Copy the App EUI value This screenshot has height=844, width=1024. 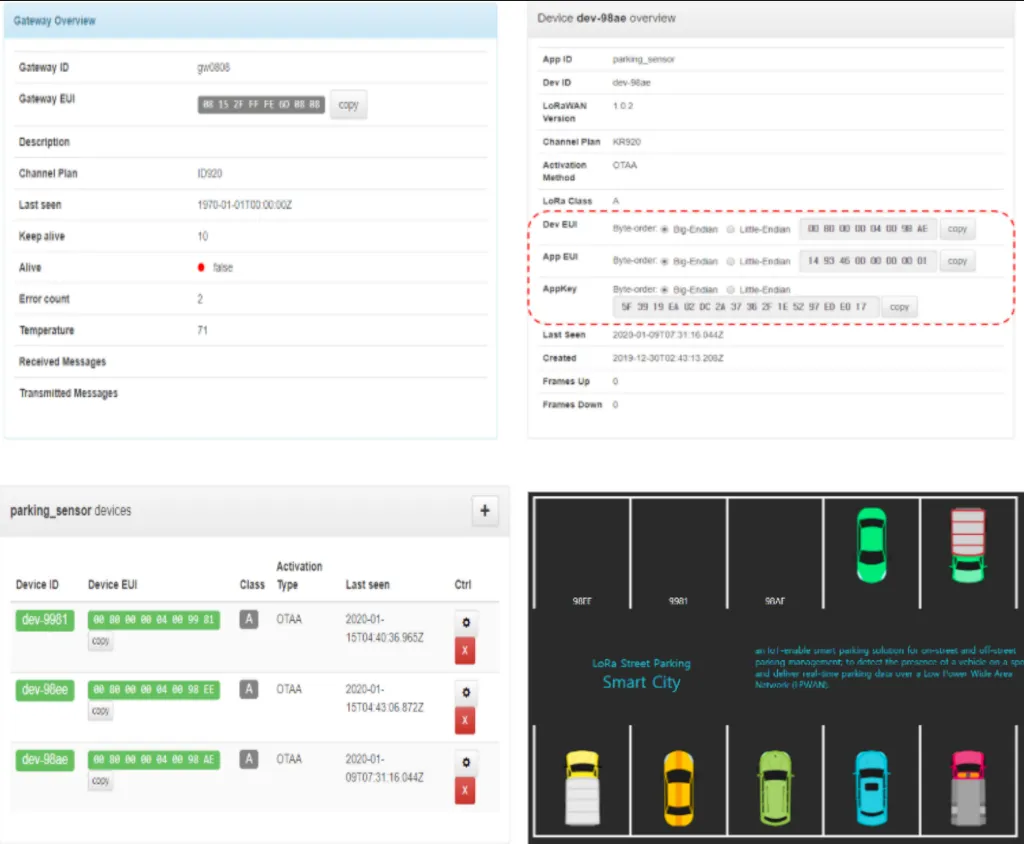tap(957, 261)
